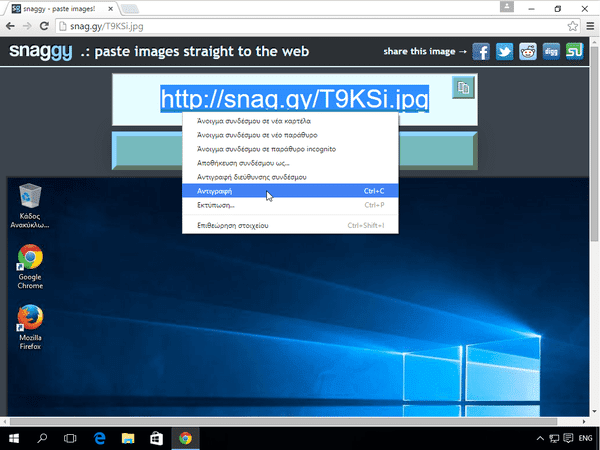Open File Explorer from taskbar
The height and width of the screenshot is (450, 600).
(x=128, y=438)
